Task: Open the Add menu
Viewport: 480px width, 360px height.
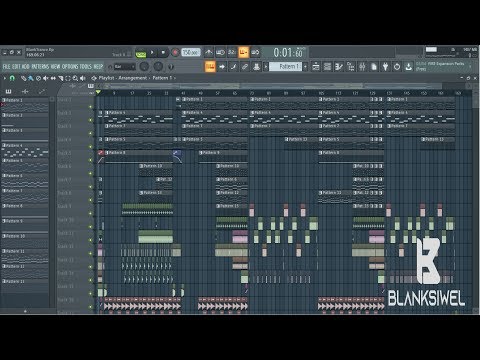Action: click(26, 67)
